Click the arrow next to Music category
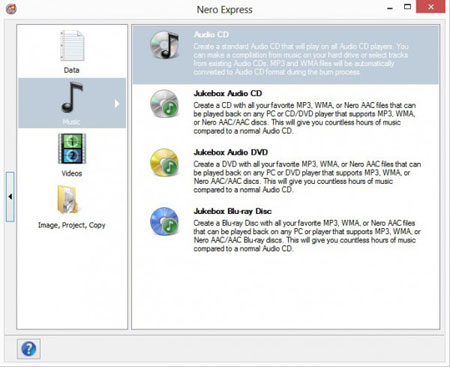Viewport: 450px width, 367px height. [117, 104]
